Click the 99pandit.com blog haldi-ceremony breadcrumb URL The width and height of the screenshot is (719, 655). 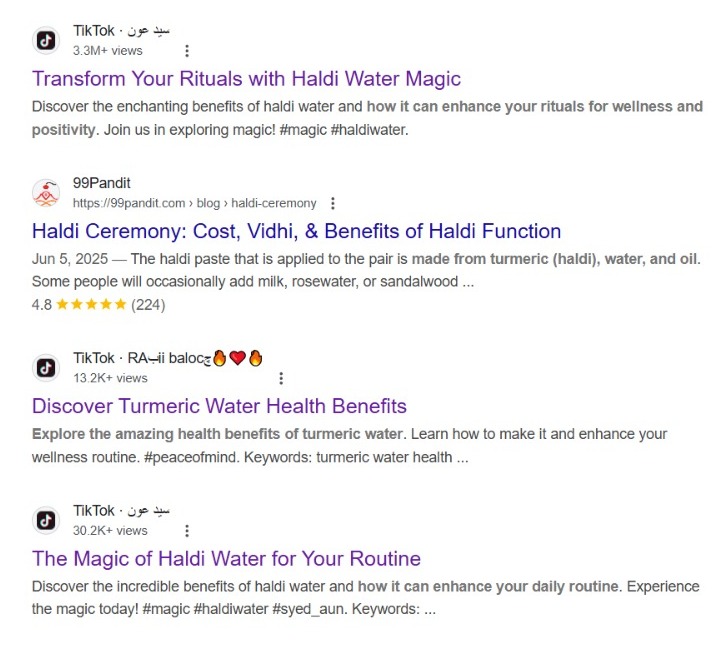[x=195, y=203]
